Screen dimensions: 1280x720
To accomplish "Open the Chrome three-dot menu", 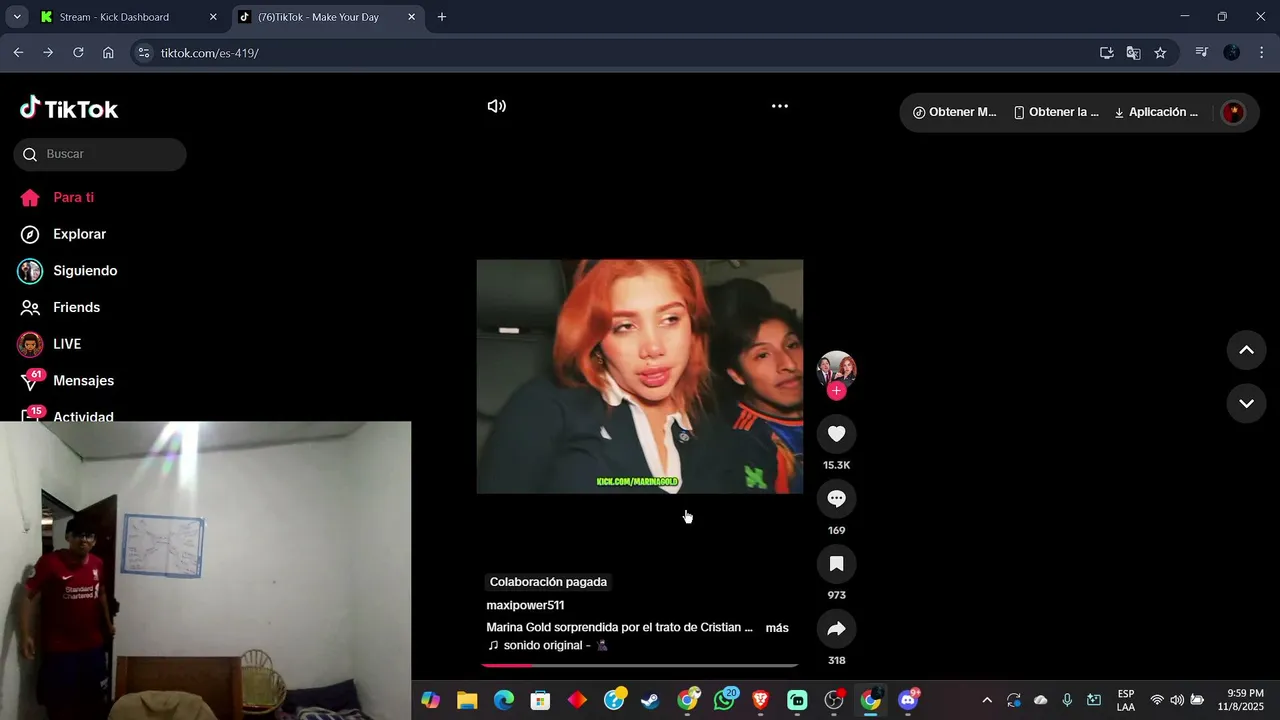I will (1262, 53).
